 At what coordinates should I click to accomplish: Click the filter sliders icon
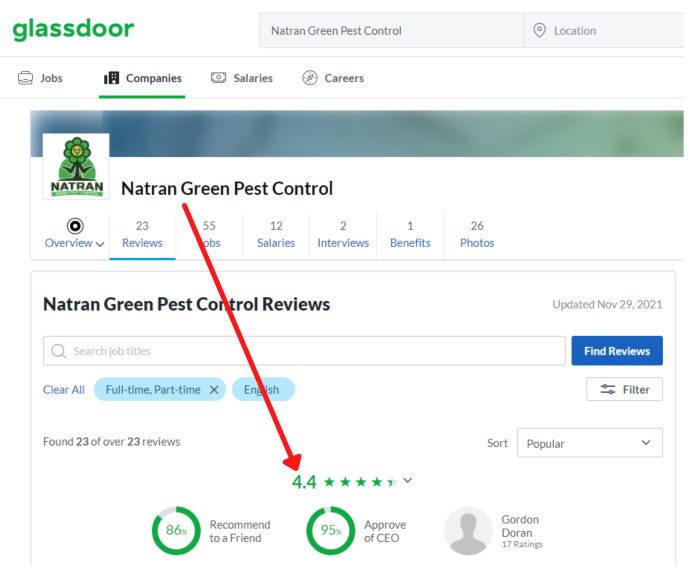608,389
